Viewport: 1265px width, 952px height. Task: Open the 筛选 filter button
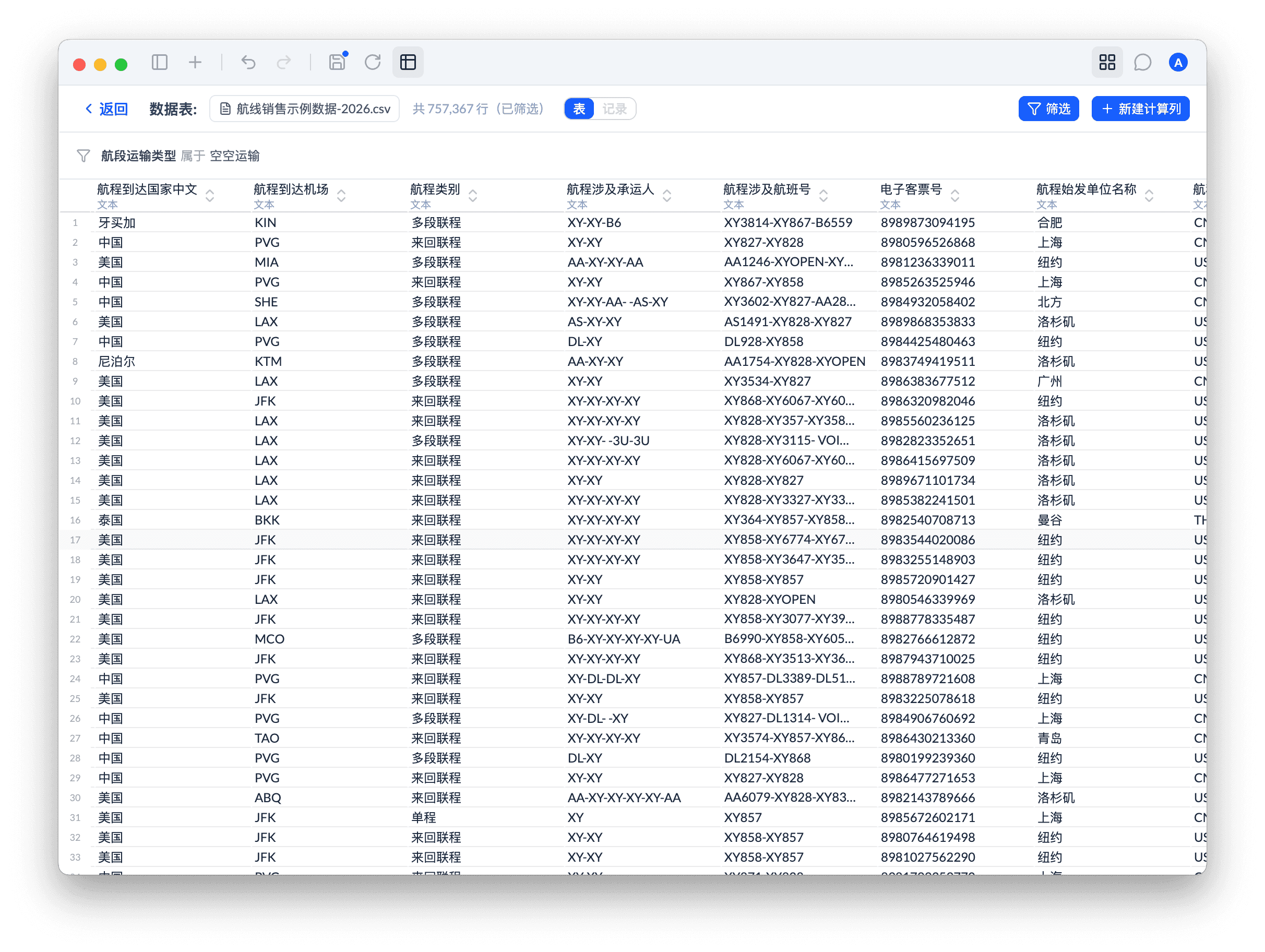(1048, 109)
